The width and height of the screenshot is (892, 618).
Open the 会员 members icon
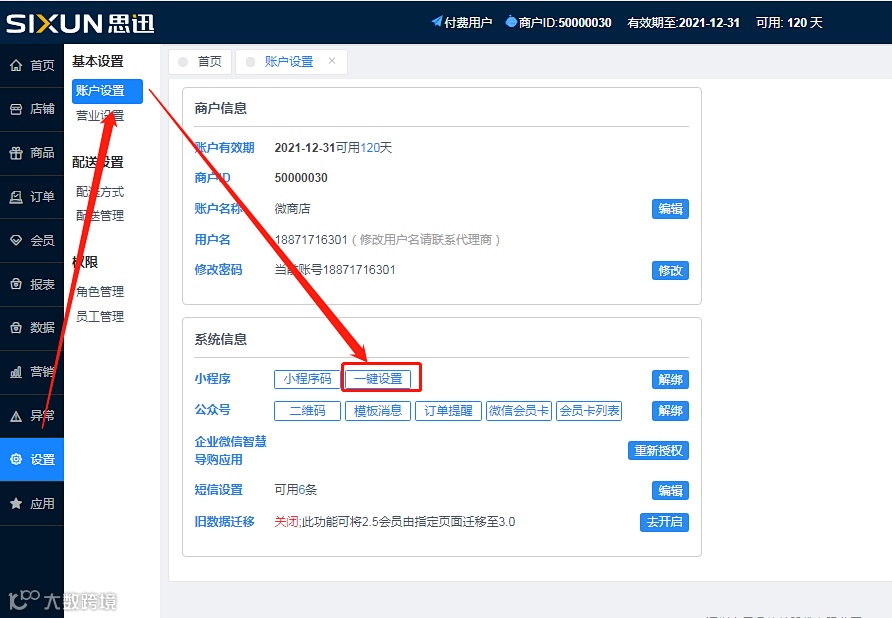(32, 240)
